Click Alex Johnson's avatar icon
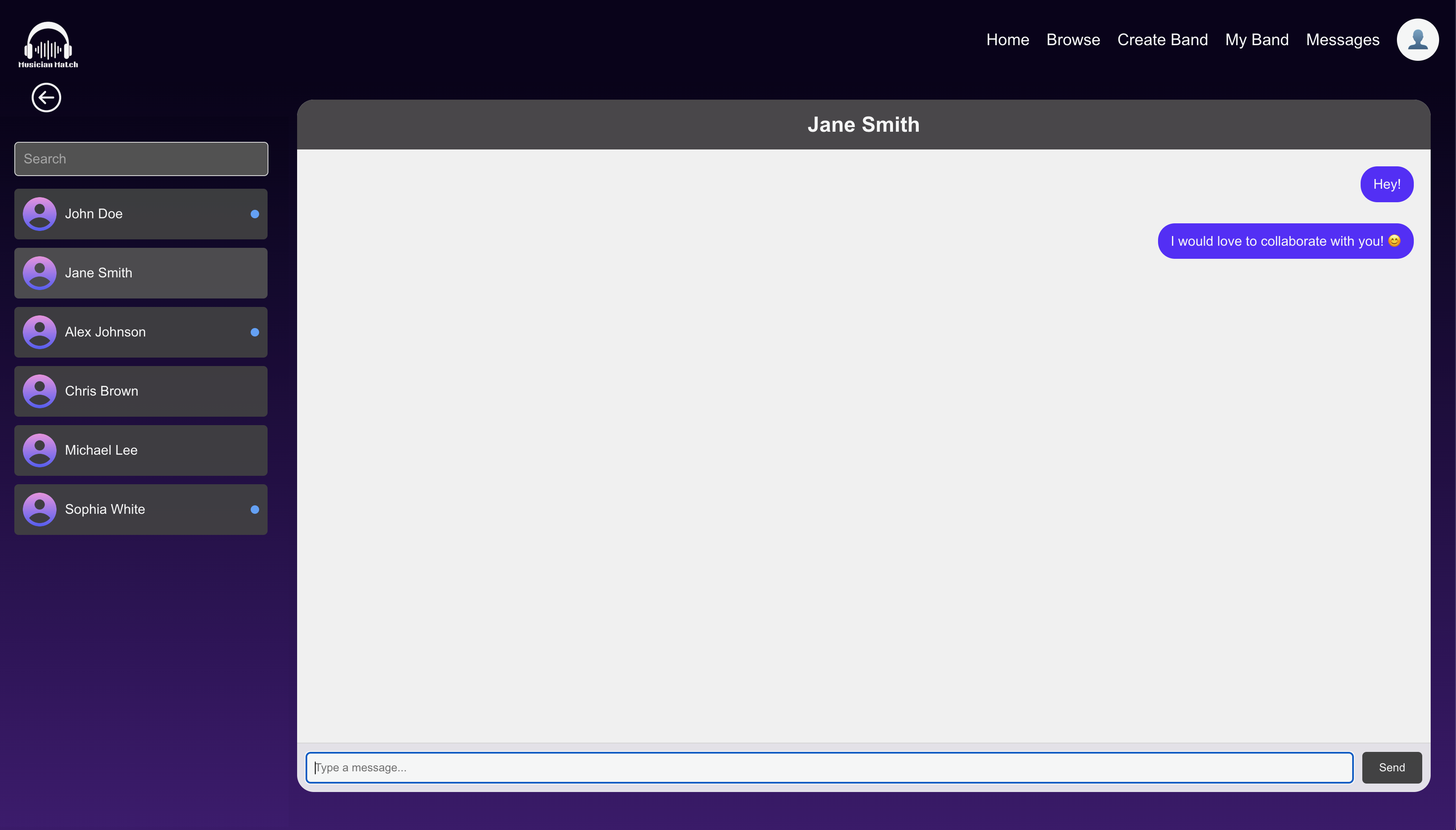Screen dimensions: 1456x830 [39, 332]
